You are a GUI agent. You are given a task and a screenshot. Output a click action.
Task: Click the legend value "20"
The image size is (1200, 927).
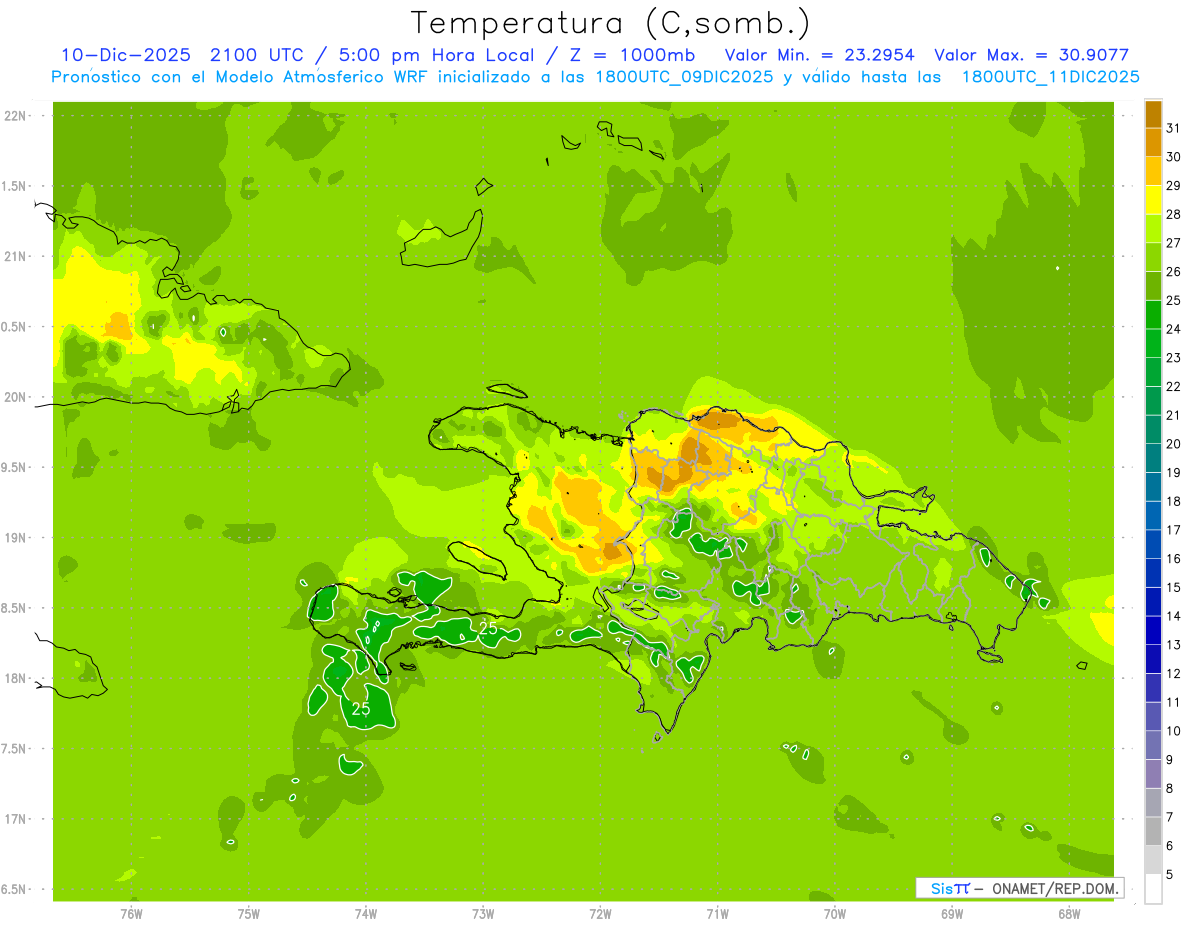click(1174, 444)
